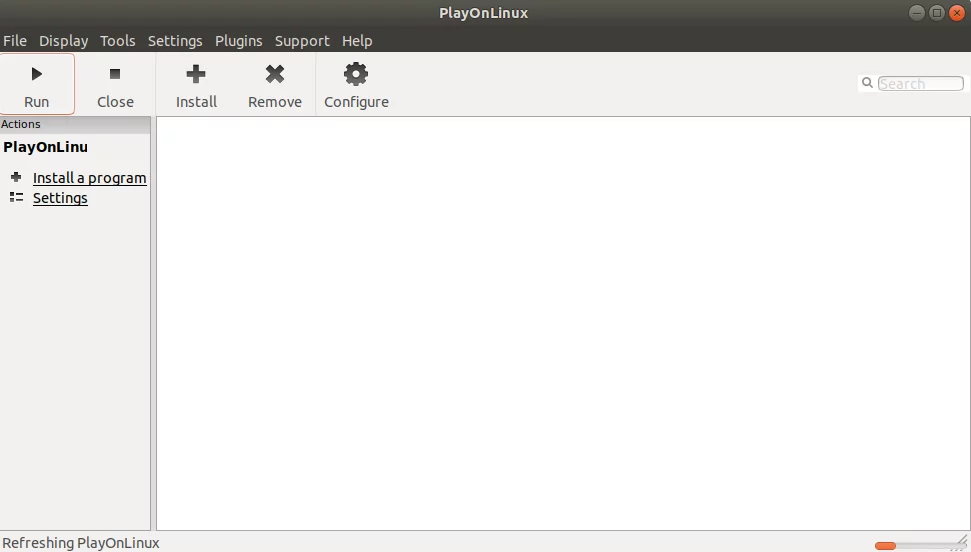Open the Plugins menu
This screenshot has height=552, width=971.
coord(238,41)
